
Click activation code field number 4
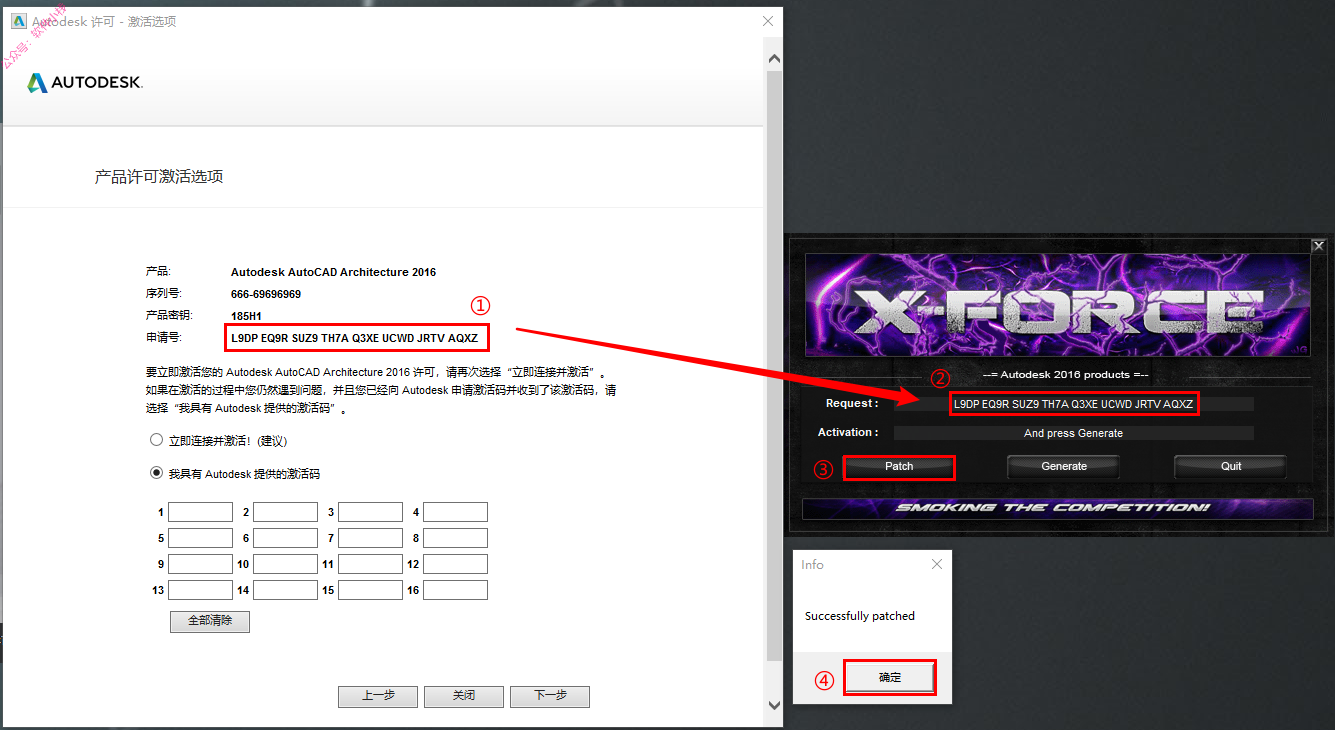pyautogui.click(x=455, y=512)
